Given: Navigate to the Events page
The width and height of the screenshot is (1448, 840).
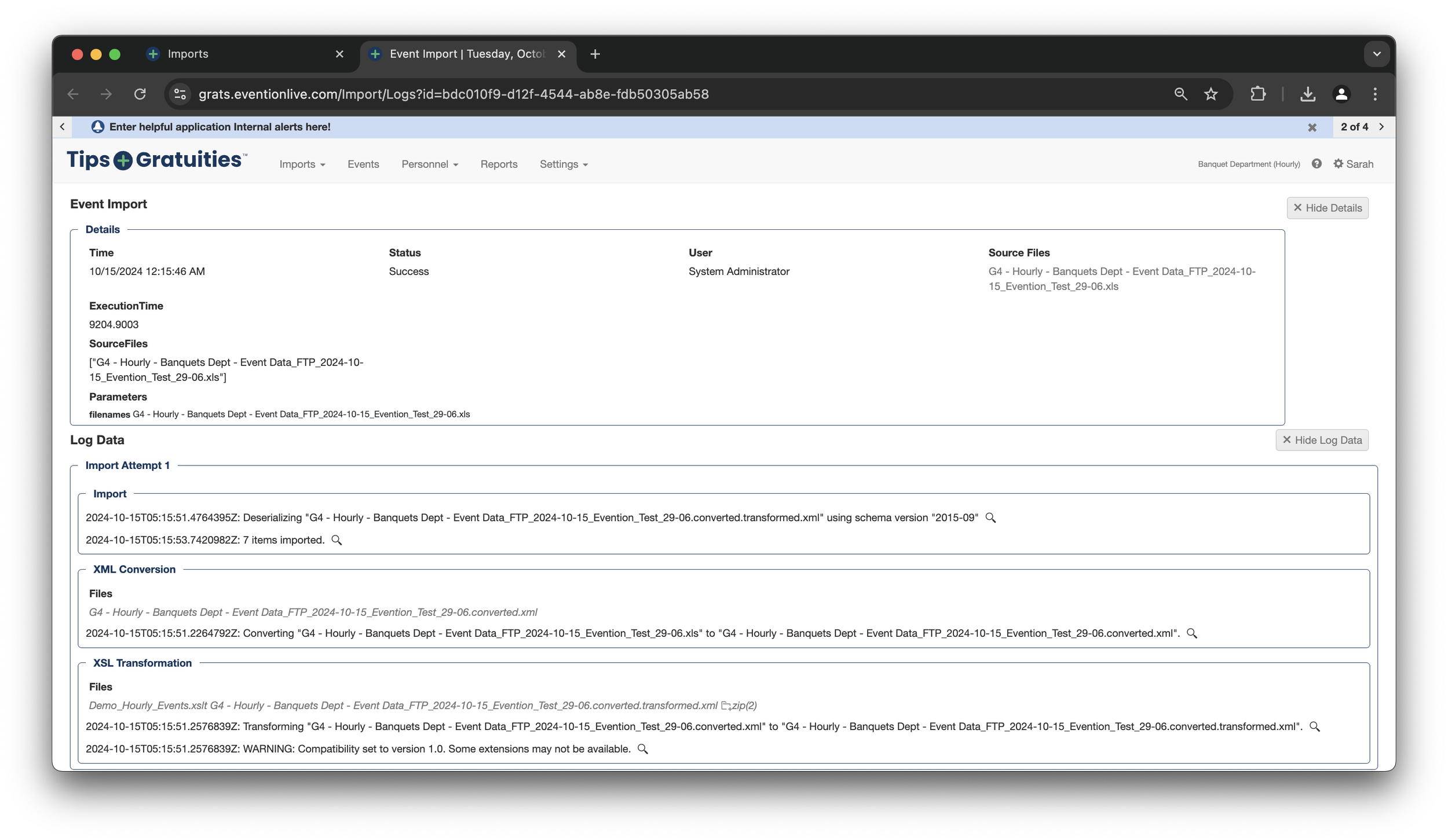Looking at the screenshot, I should [x=363, y=164].
